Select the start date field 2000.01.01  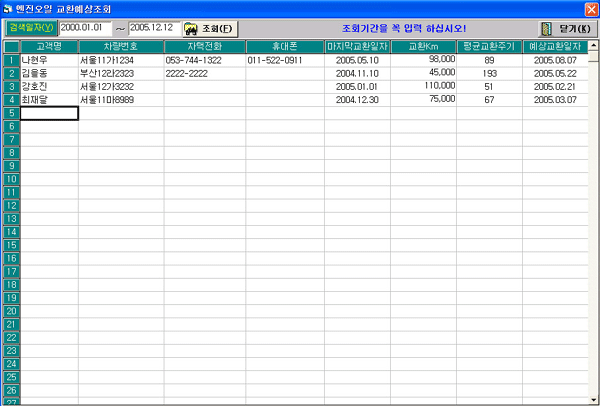(x=85, y=28)
